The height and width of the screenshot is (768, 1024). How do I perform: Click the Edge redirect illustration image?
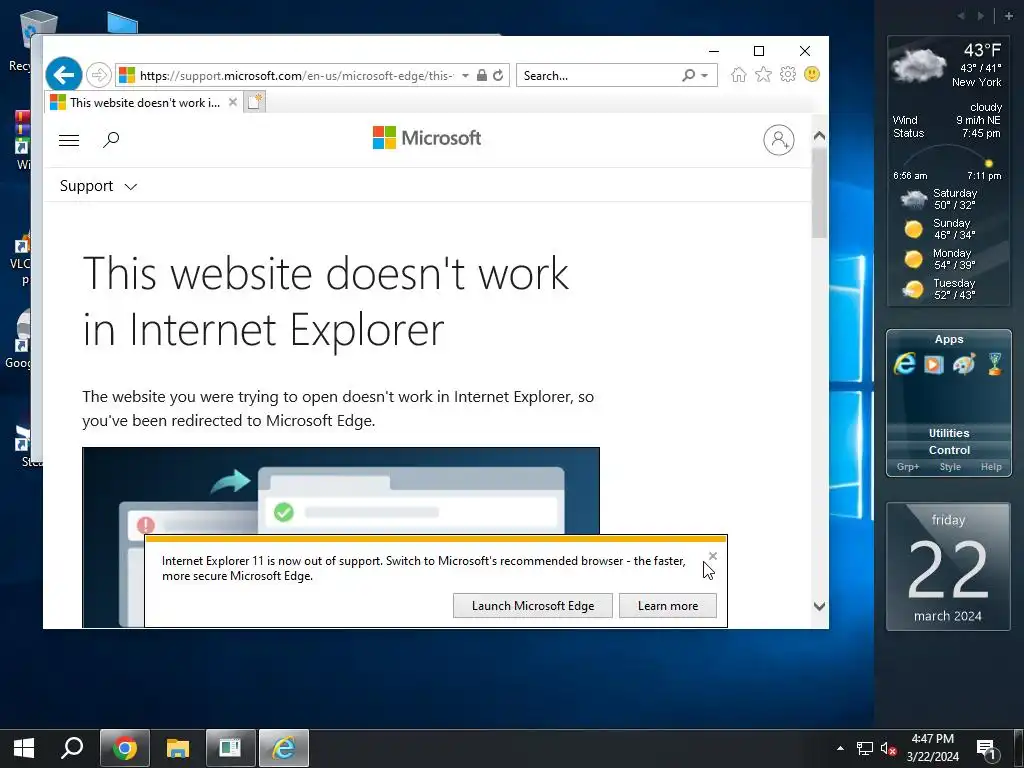[340, 490]
